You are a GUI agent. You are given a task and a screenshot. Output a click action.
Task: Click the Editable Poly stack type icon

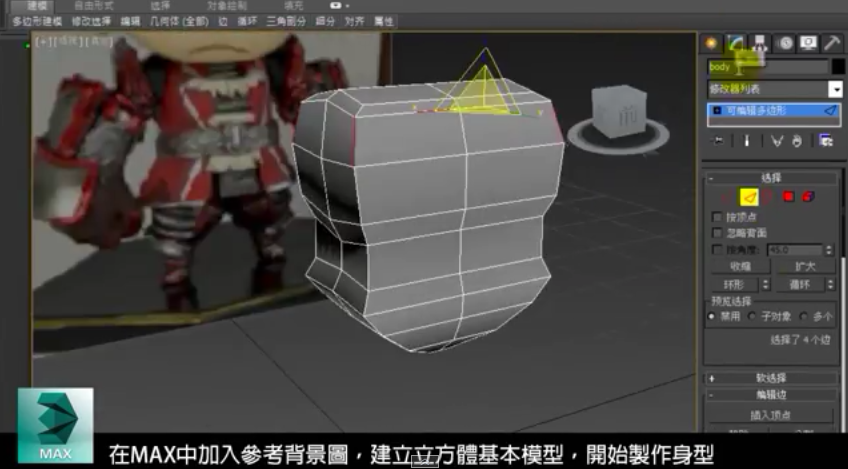point(830,110)
